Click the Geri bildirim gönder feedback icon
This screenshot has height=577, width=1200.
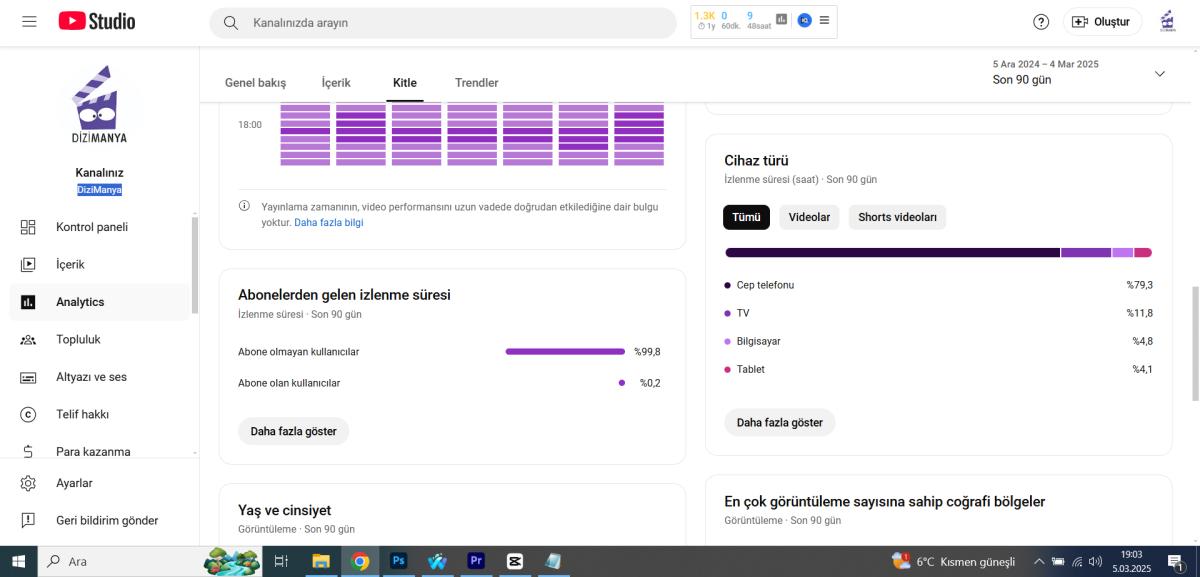[x=28, y=520]
